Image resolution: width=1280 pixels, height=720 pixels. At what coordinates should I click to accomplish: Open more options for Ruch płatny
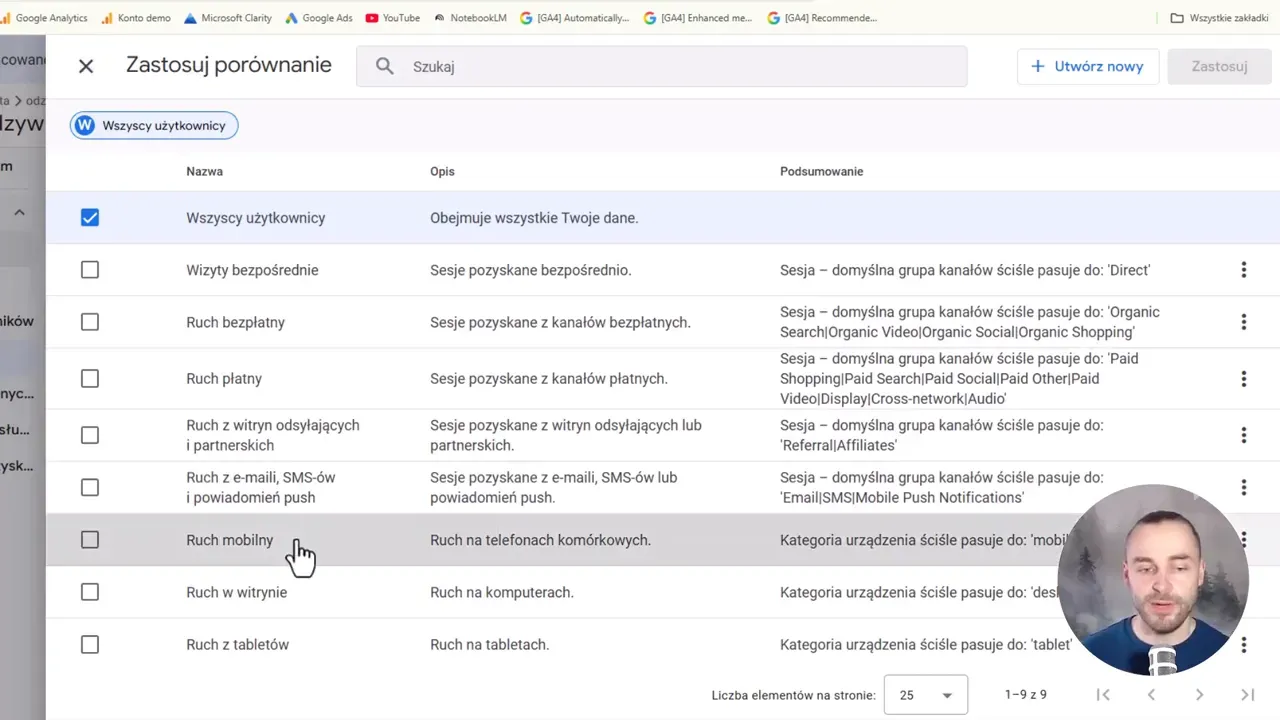coord(1244,379)
